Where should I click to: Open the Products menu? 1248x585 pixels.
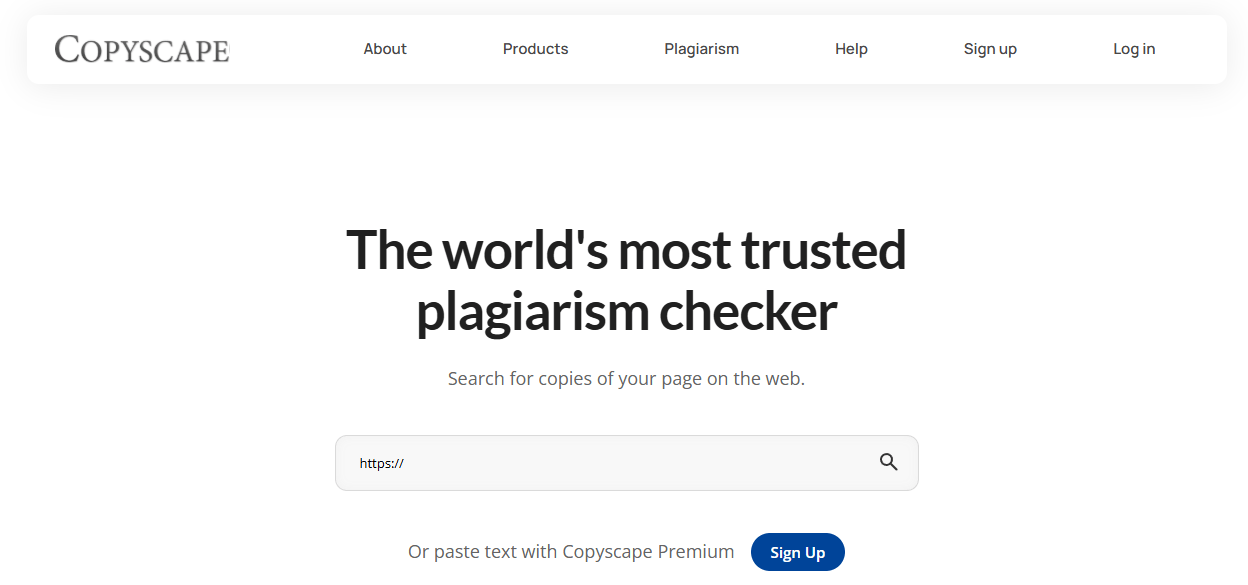pyautogui.click(x=535, y=49)
